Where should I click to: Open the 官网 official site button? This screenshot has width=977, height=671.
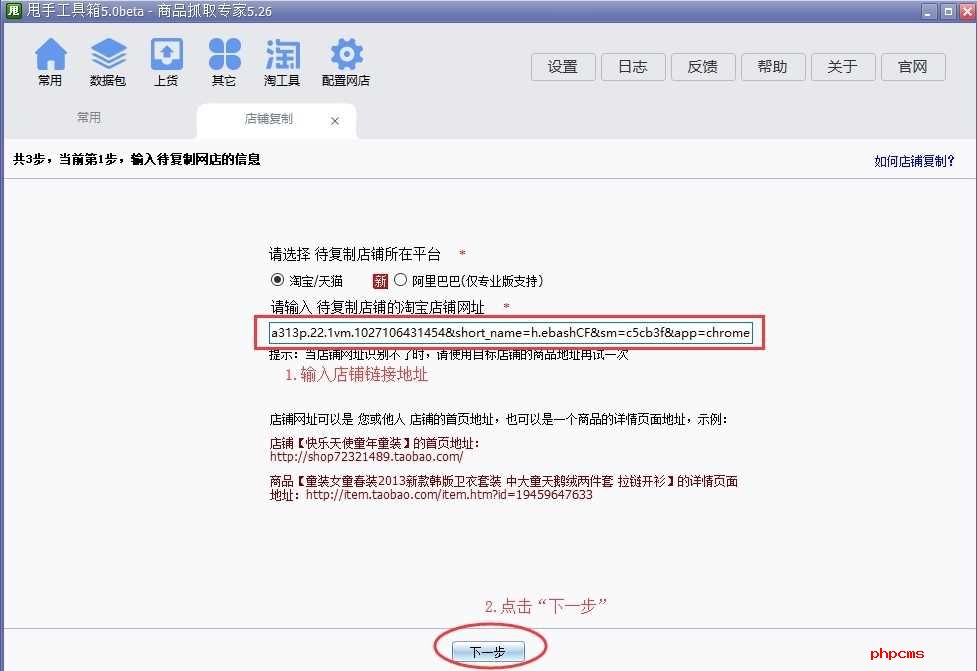pos(913,67)
